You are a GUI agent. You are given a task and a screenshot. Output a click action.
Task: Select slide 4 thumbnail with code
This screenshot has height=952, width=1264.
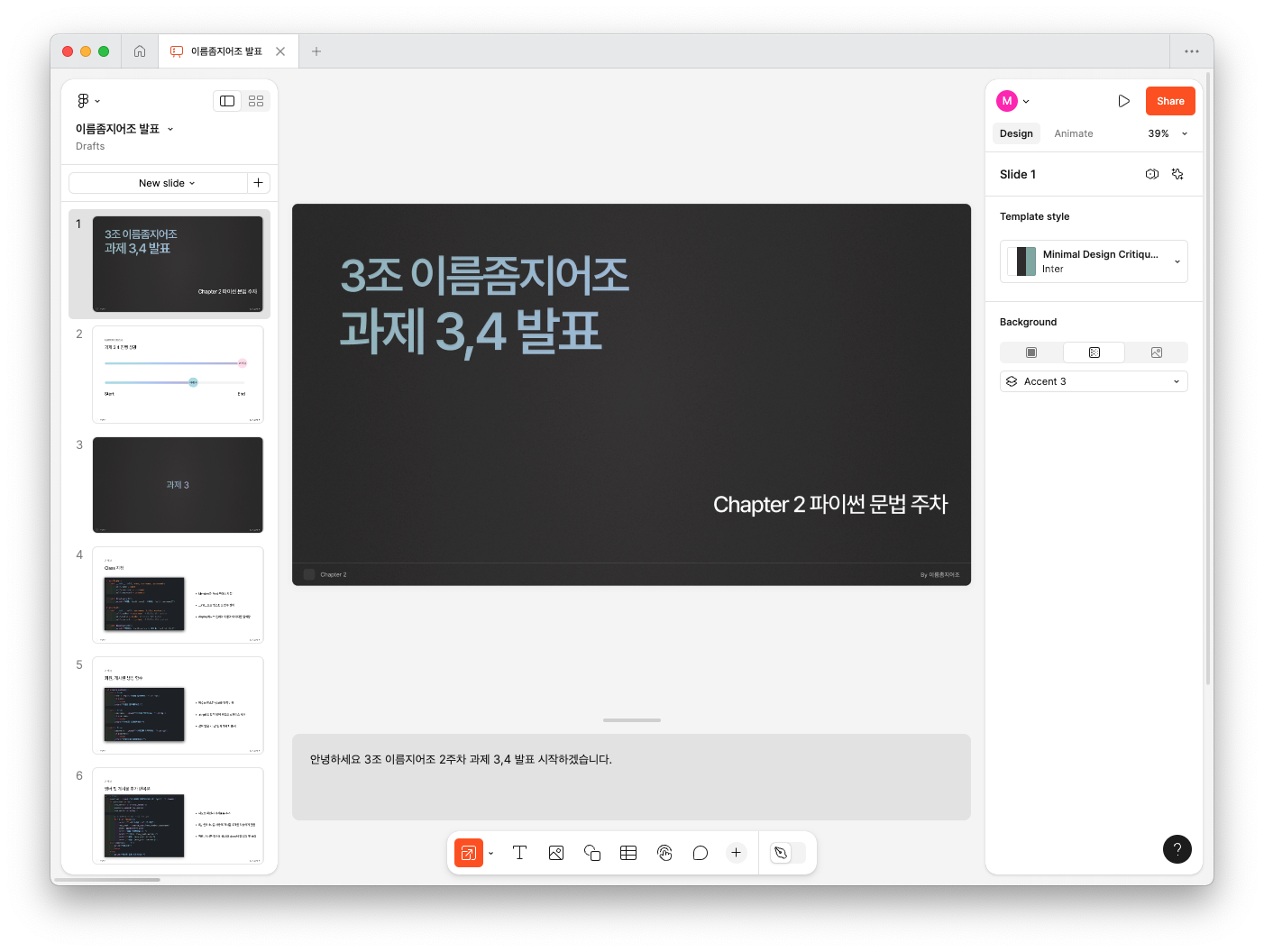coord(178,595)
